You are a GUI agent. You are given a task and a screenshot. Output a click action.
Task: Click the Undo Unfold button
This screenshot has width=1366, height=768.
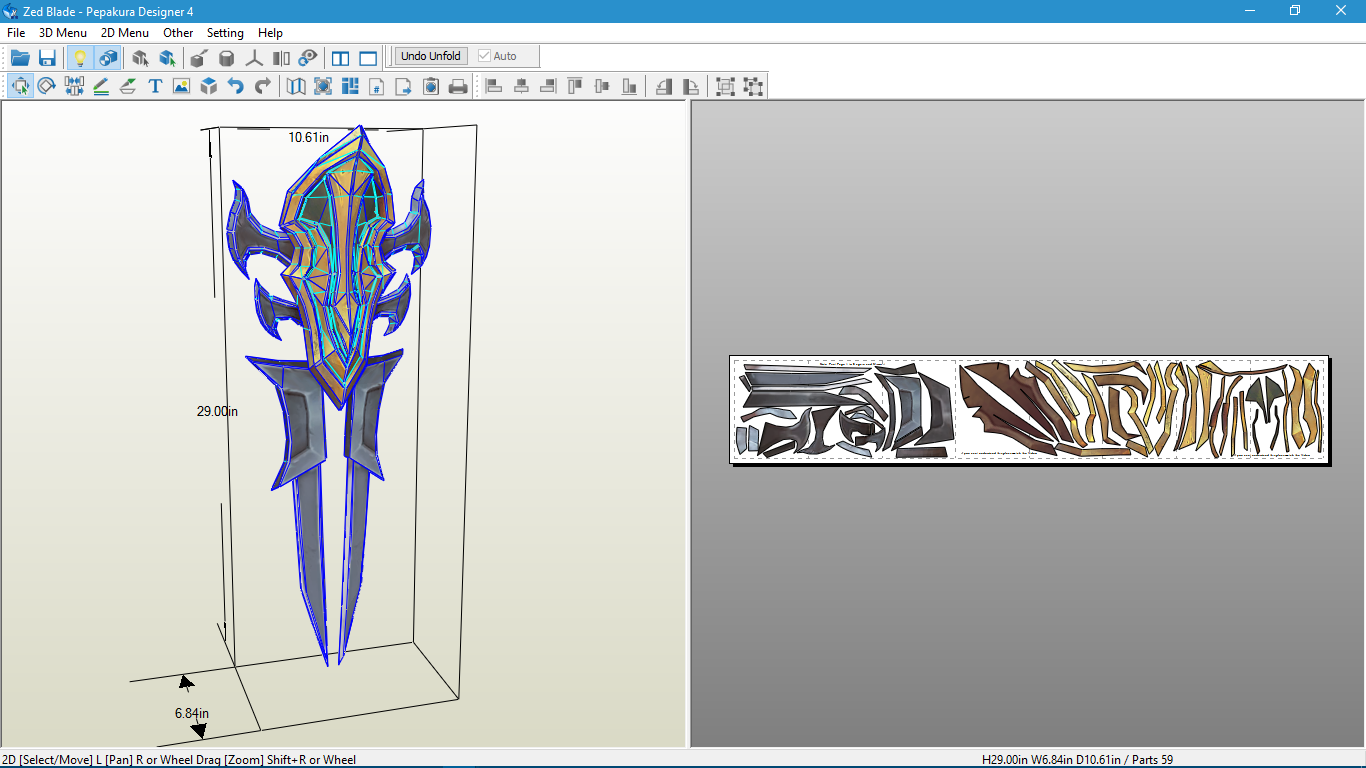tap(431, 56)
